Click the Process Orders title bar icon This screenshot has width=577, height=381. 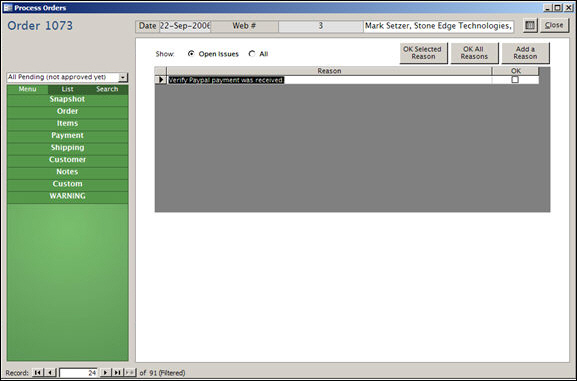pyautogui.click(x=8, y=8)
